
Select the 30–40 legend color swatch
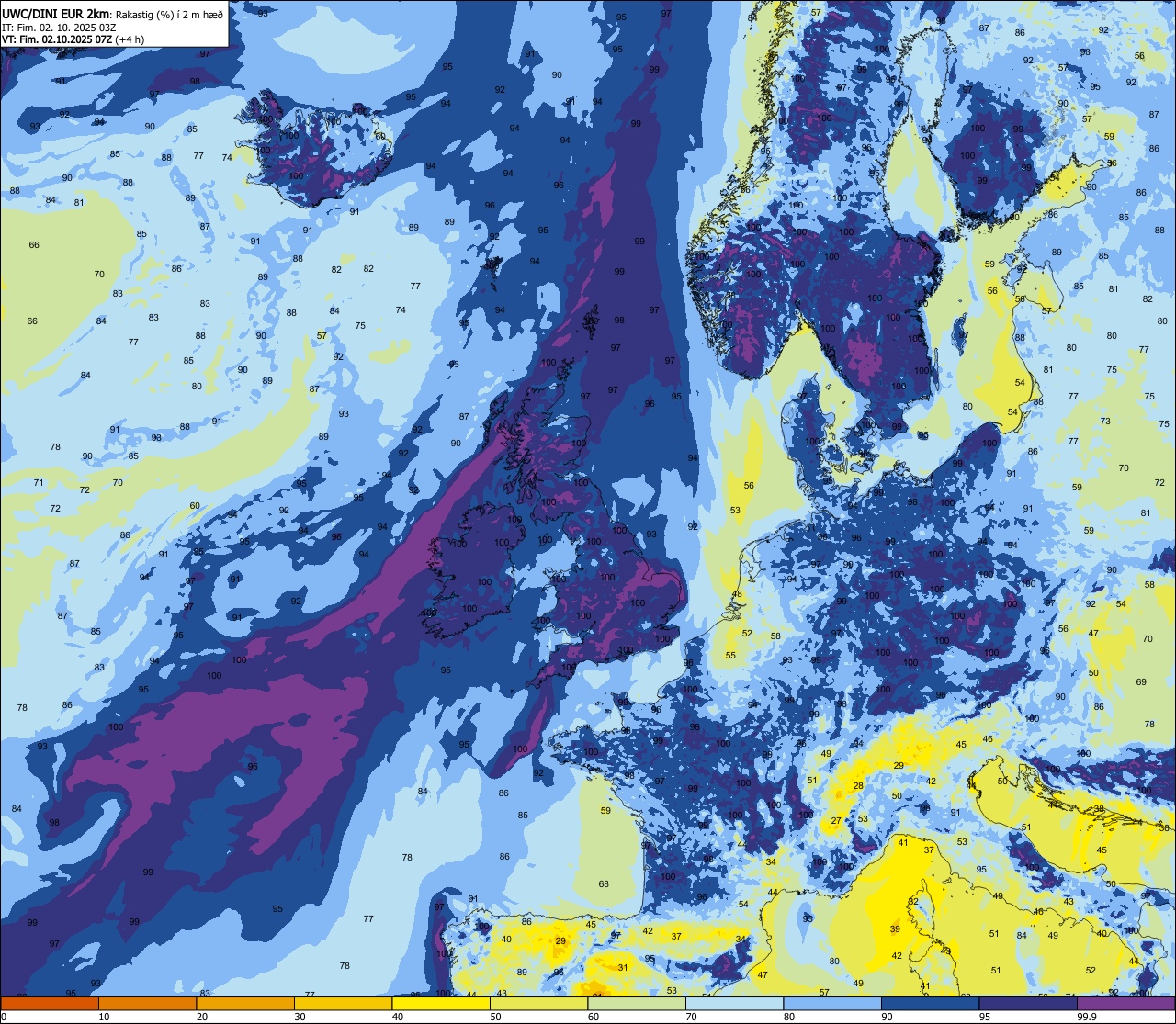pyautogui.click(x=343, y=1003)
